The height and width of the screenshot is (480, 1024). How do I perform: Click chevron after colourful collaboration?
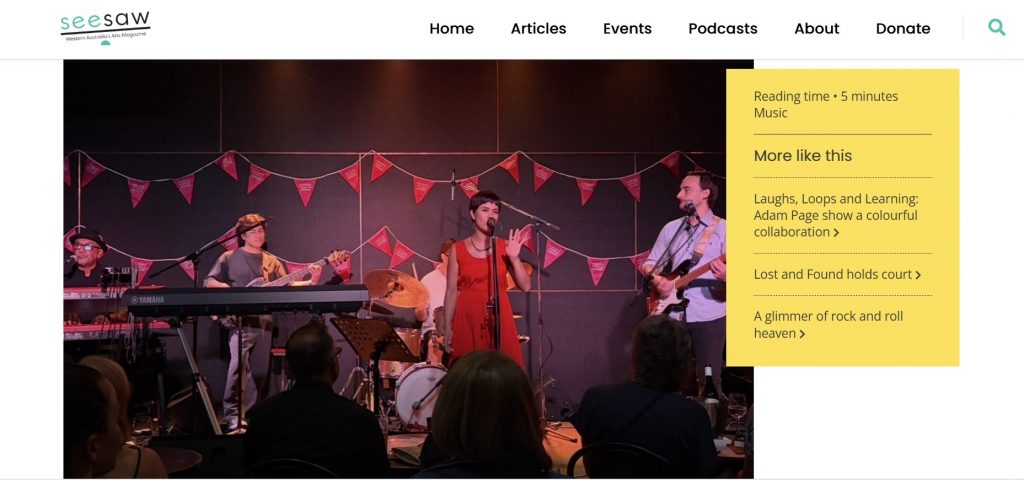836,233
